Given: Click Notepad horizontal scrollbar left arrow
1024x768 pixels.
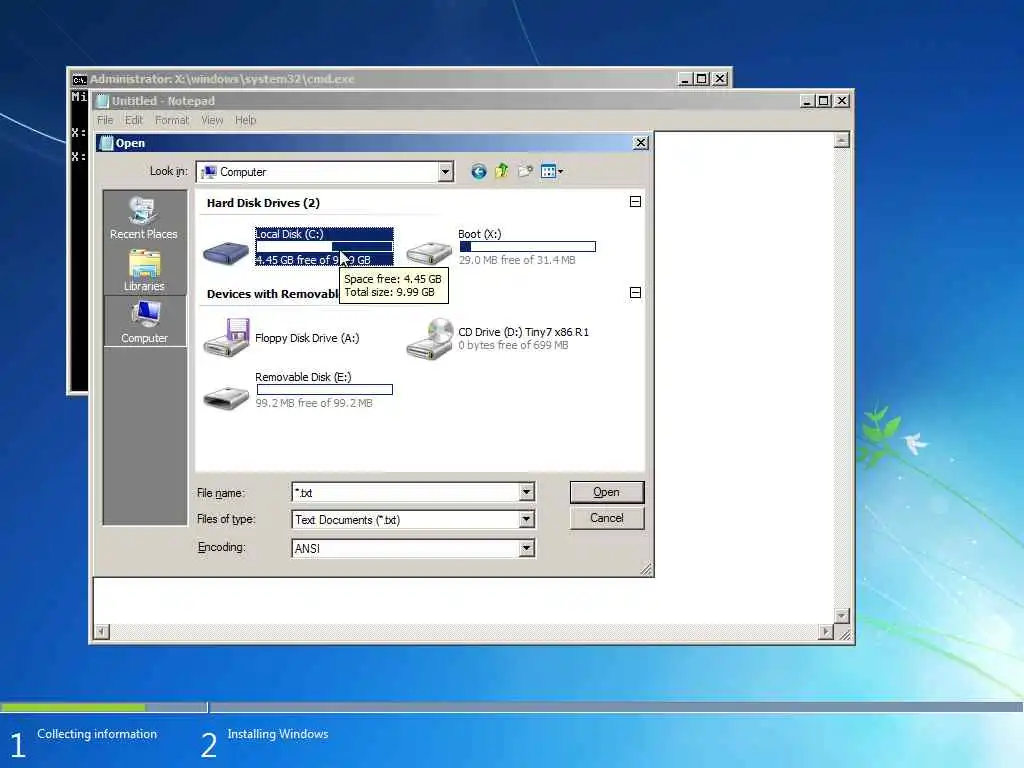Looking at the screenshot, I should click(x=102, y=632).
